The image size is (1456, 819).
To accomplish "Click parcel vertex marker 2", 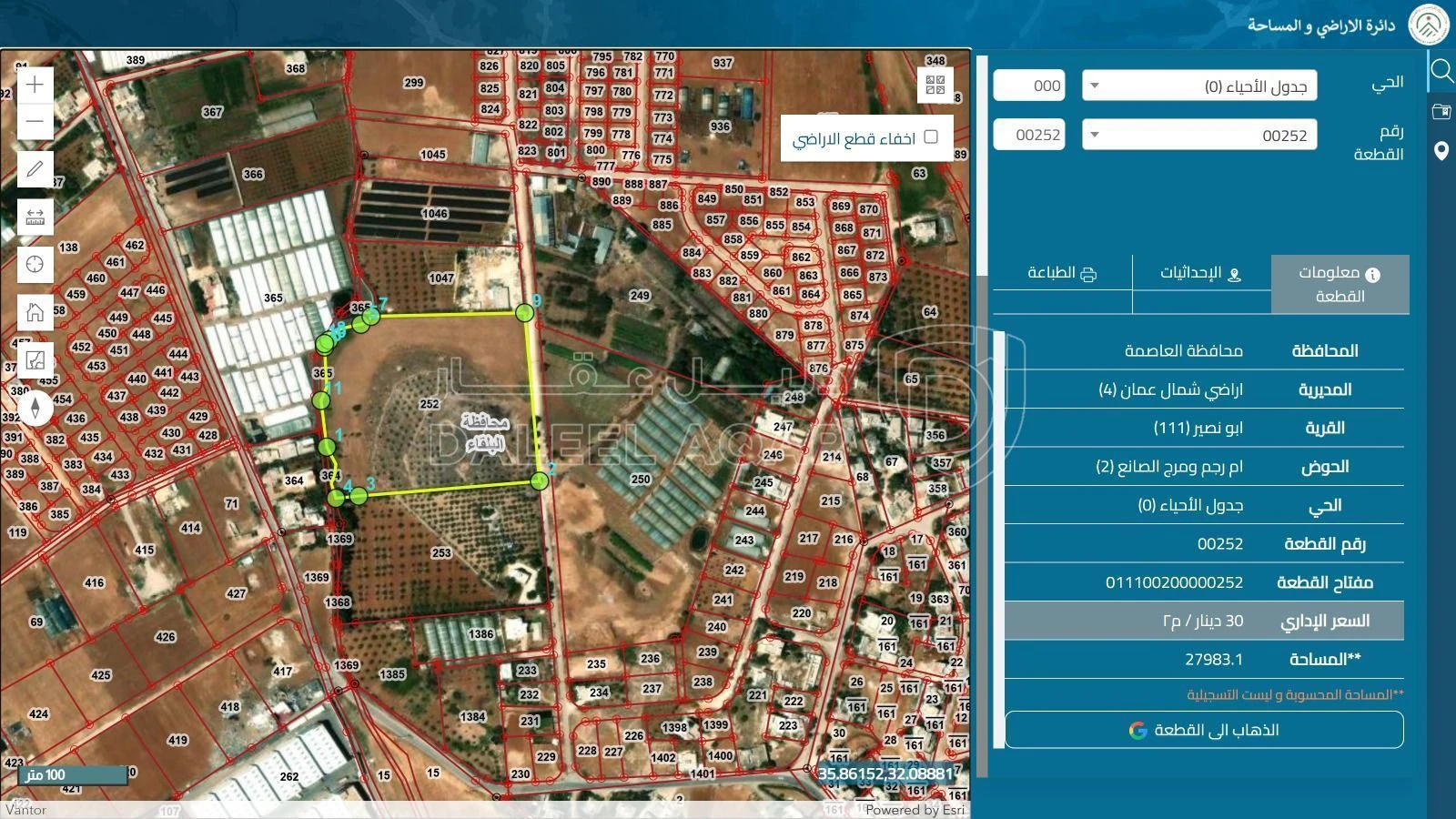I will pyautogui.click(x=540, y=480).
